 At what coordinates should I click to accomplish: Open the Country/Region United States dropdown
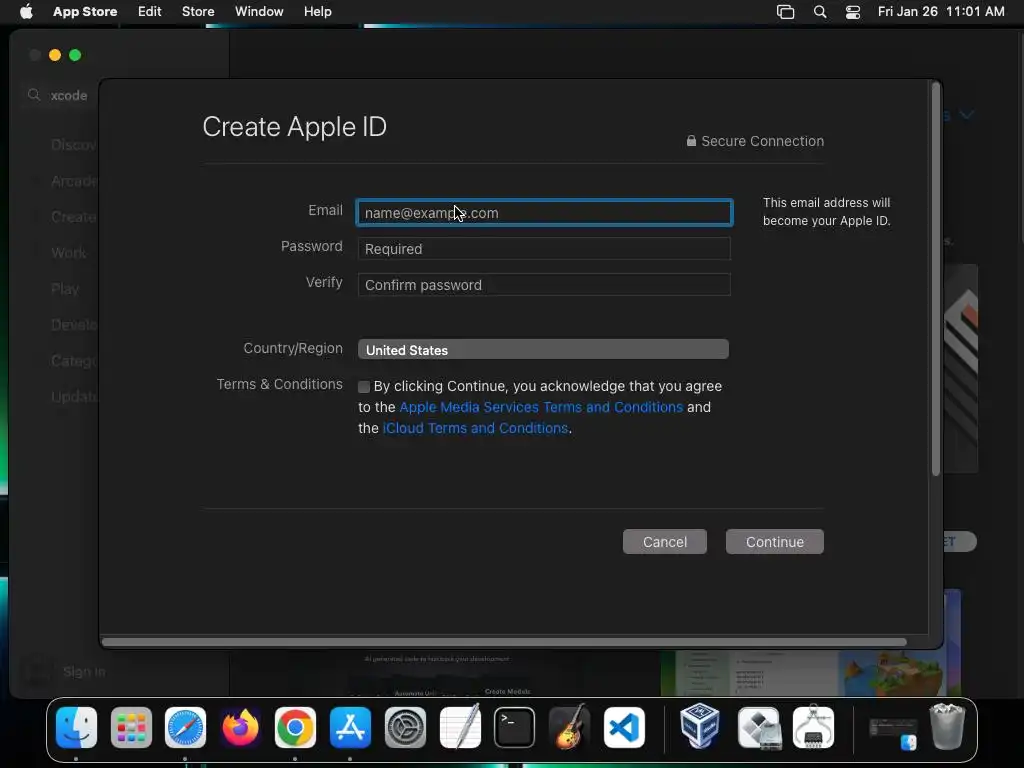543,349
